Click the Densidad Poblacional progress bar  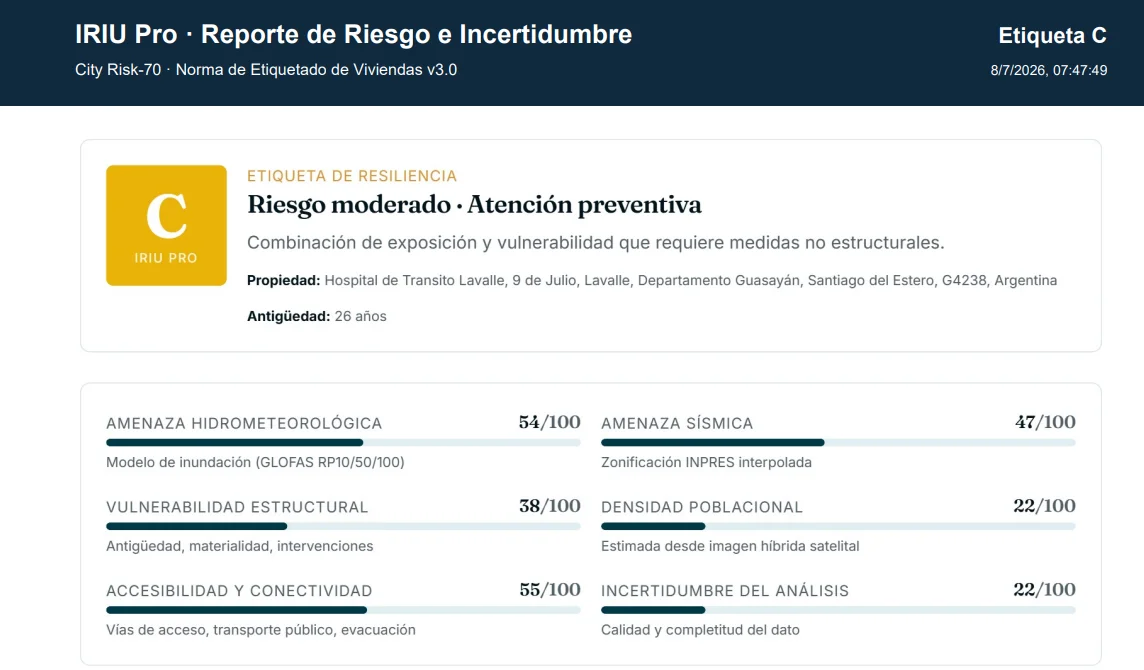[x=838, y=526]
